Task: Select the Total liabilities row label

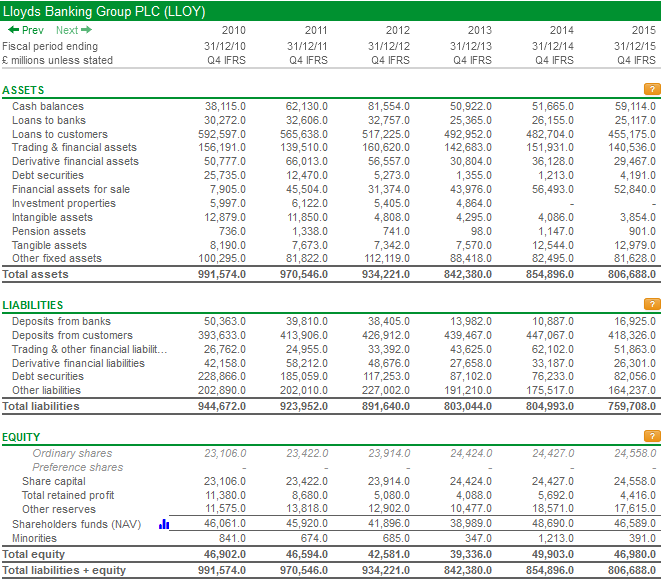Action: (x=41, y=406)
